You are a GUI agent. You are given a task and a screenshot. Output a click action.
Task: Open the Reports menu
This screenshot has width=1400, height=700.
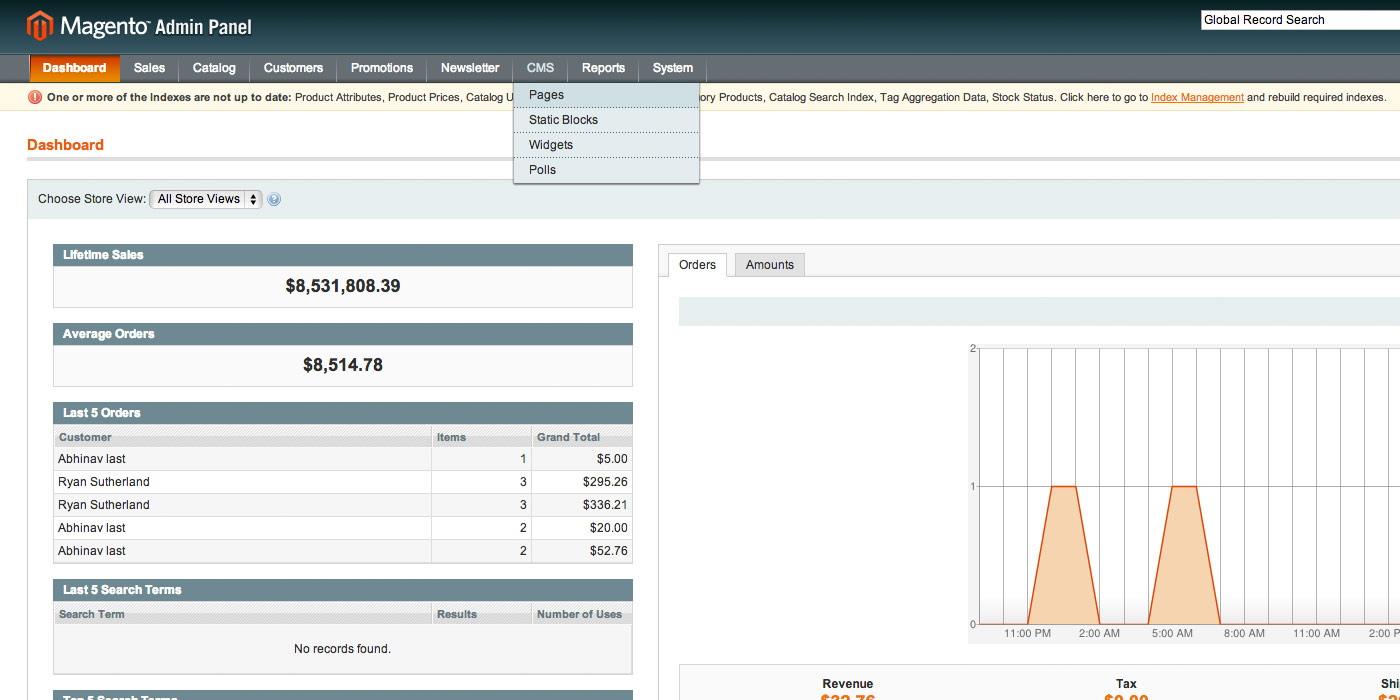[x=603, y=68]
